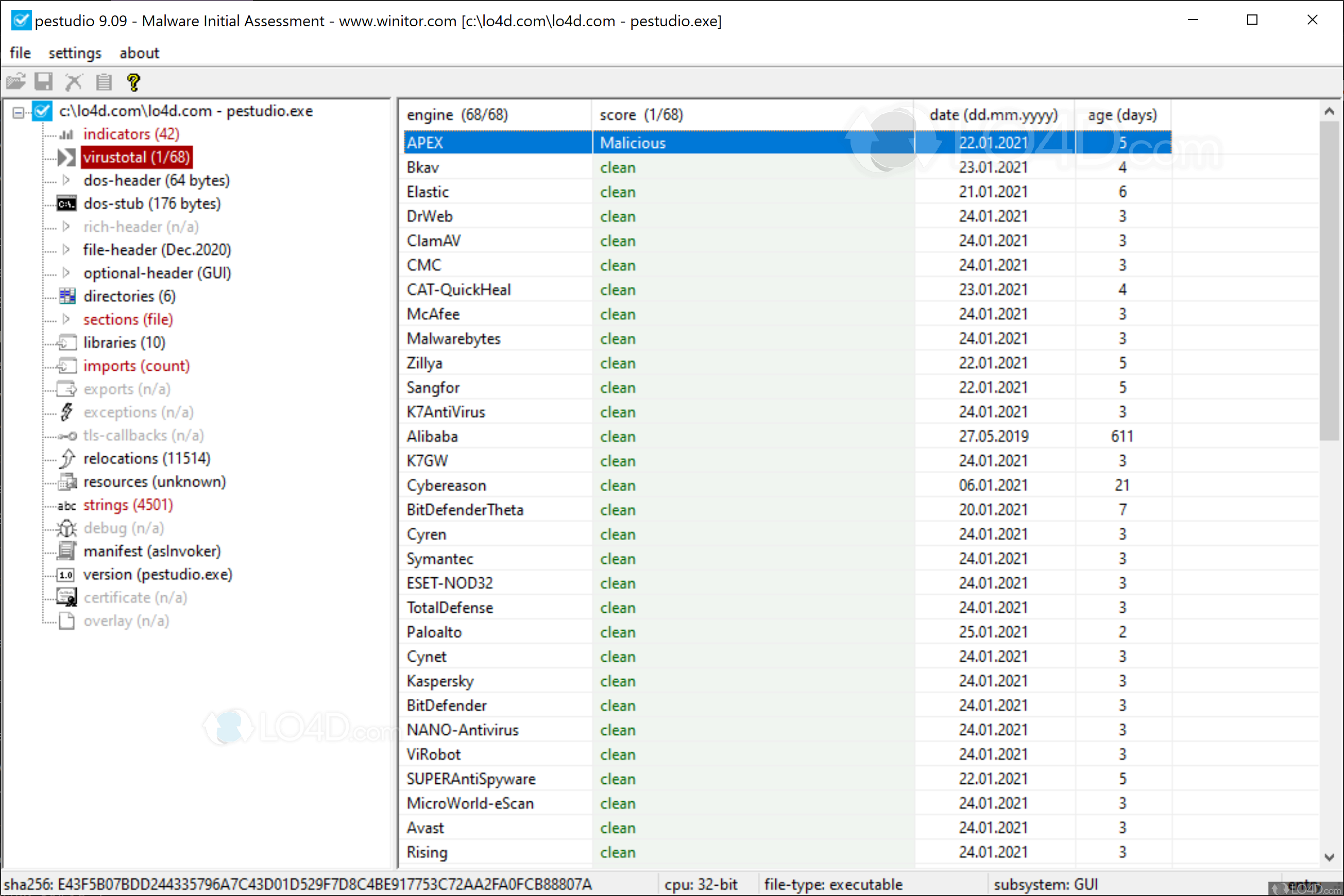Save the report via the disk toolbar icon
The width and height of the screenshot is (1344, 896).
coord(43,82)
